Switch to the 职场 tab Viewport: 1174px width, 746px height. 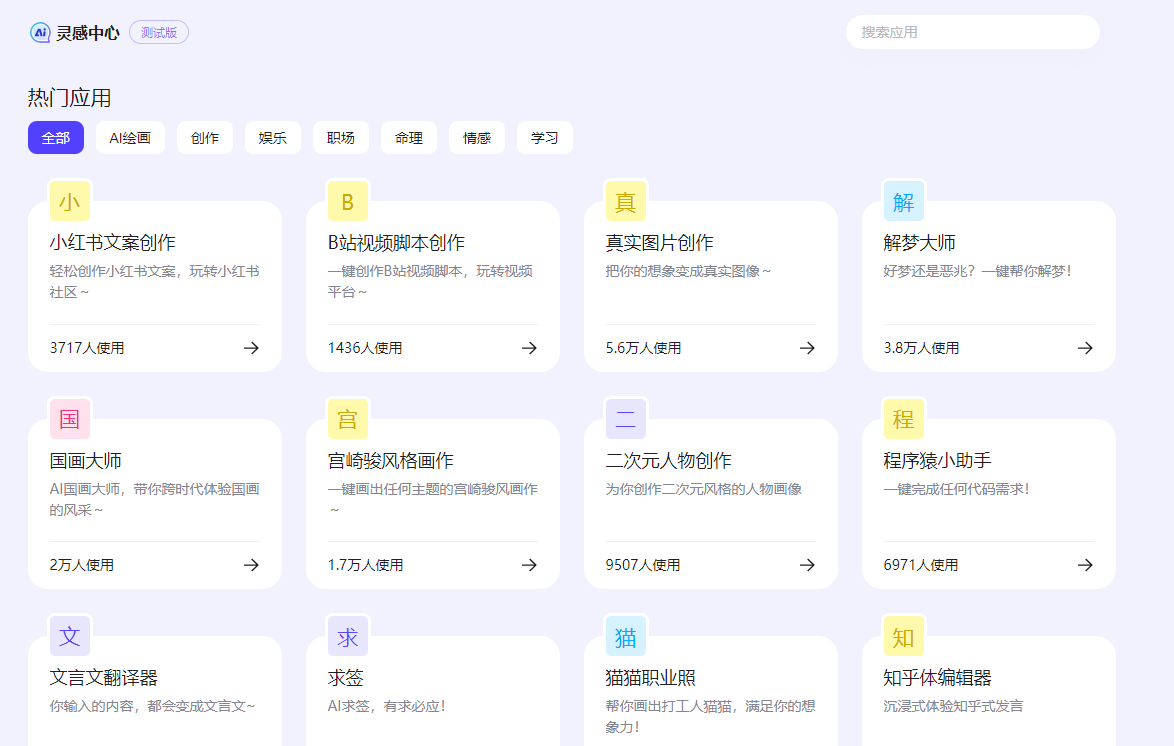click(341, 138)
